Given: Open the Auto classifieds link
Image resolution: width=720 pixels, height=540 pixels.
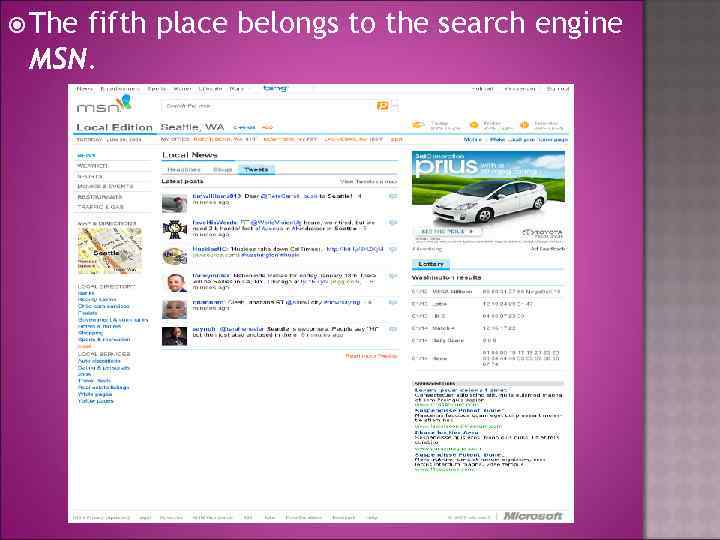Looking at the screenshot, I should coord(99,361).
